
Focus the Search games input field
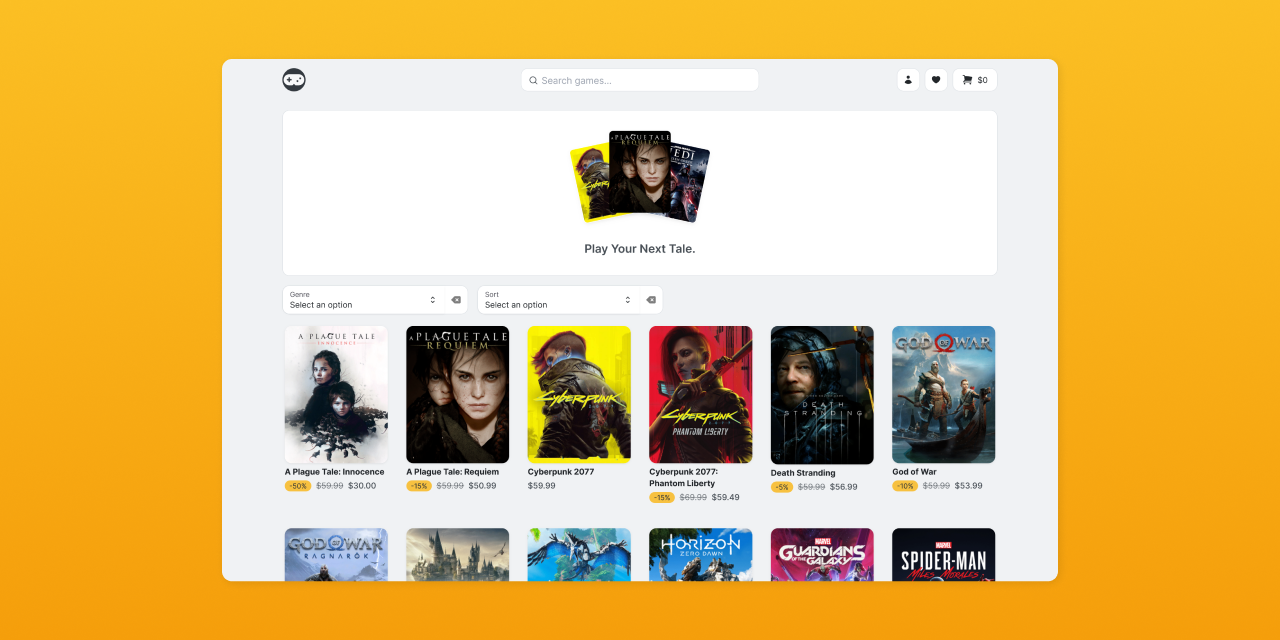click(640, 80)
